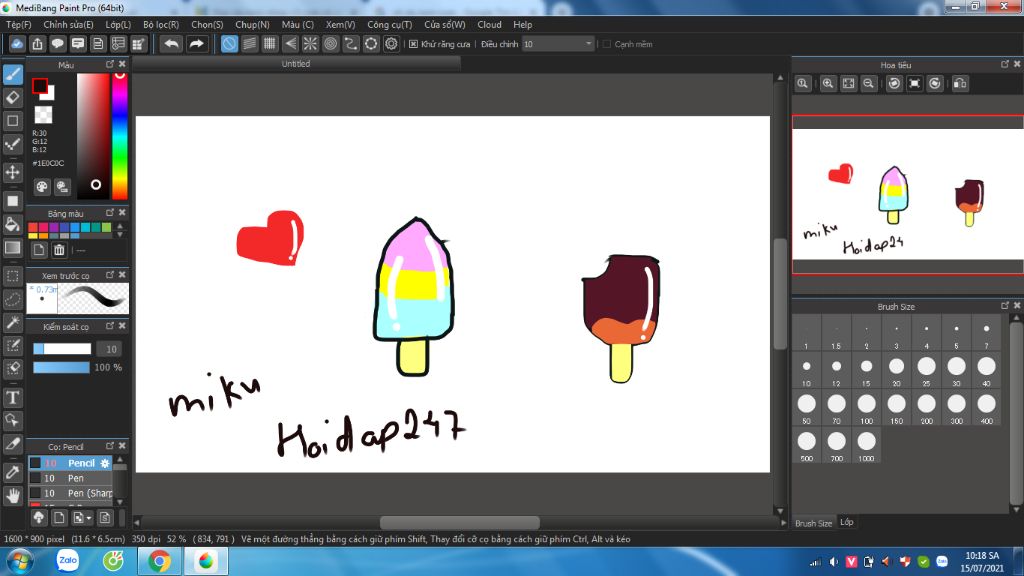Click the export share icon
The image size is (1024, 576).
point(37,44)
